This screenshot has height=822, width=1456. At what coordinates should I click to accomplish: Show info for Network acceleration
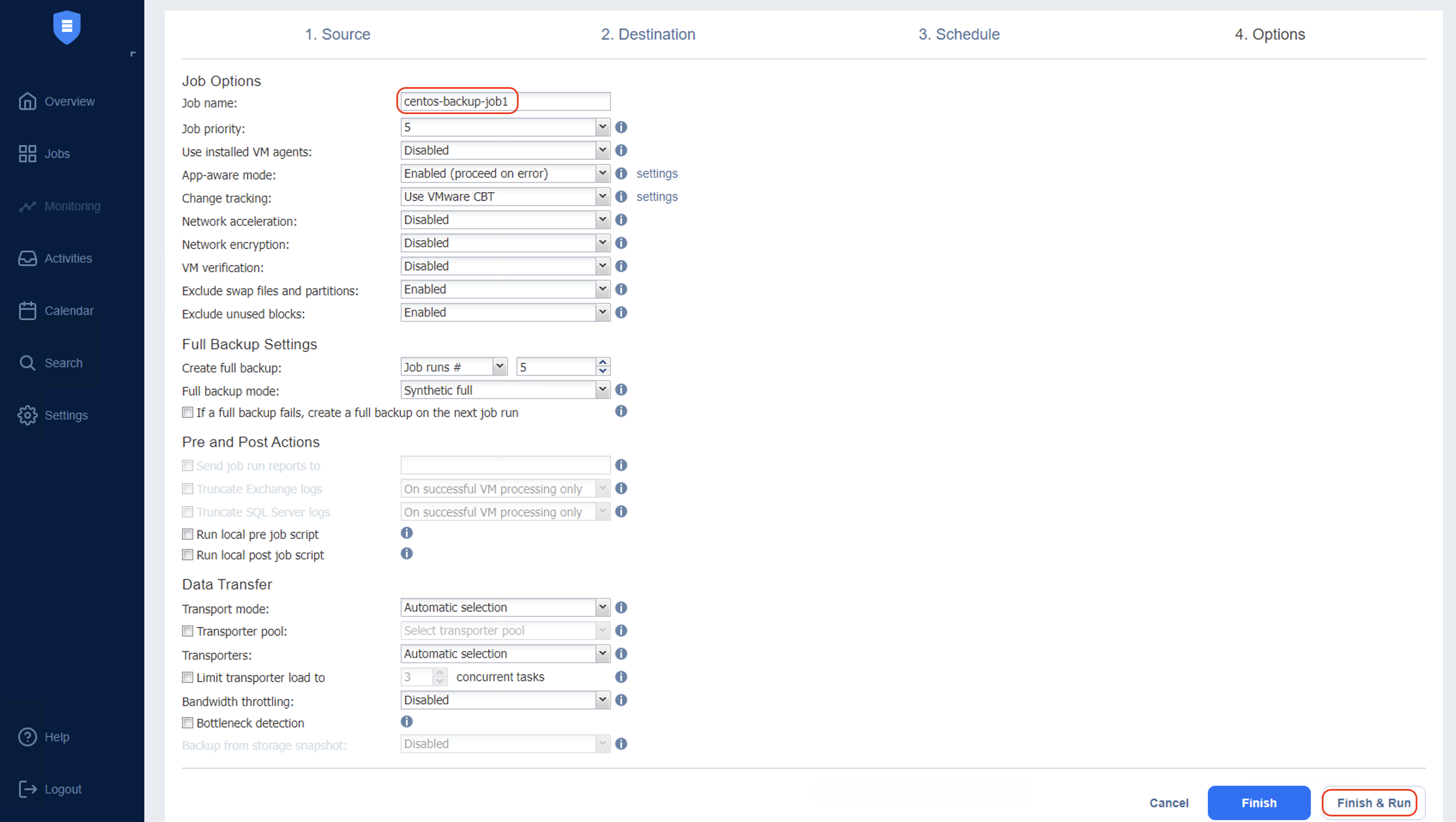621,220
